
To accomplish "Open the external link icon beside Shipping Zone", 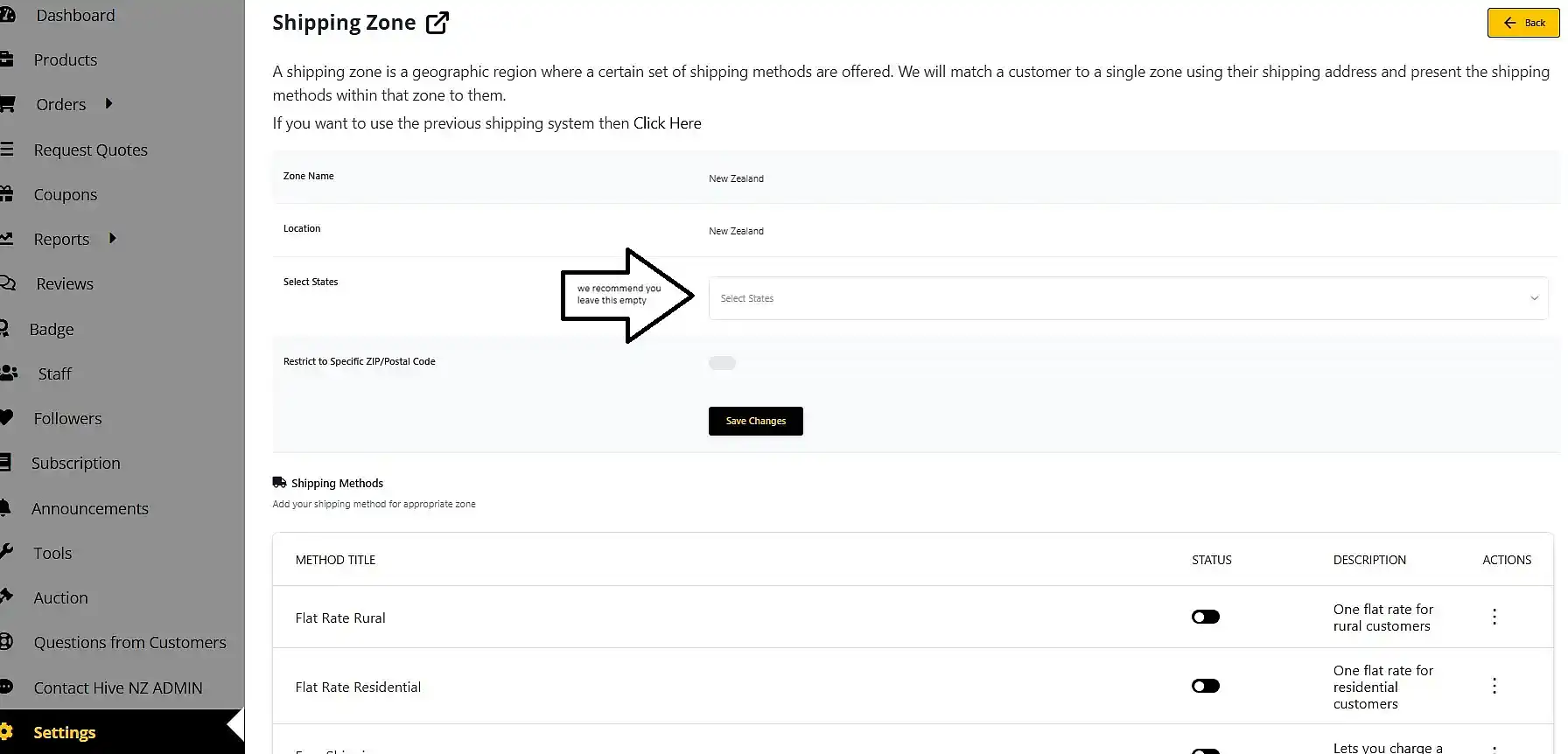I will [x=437, y=23].
